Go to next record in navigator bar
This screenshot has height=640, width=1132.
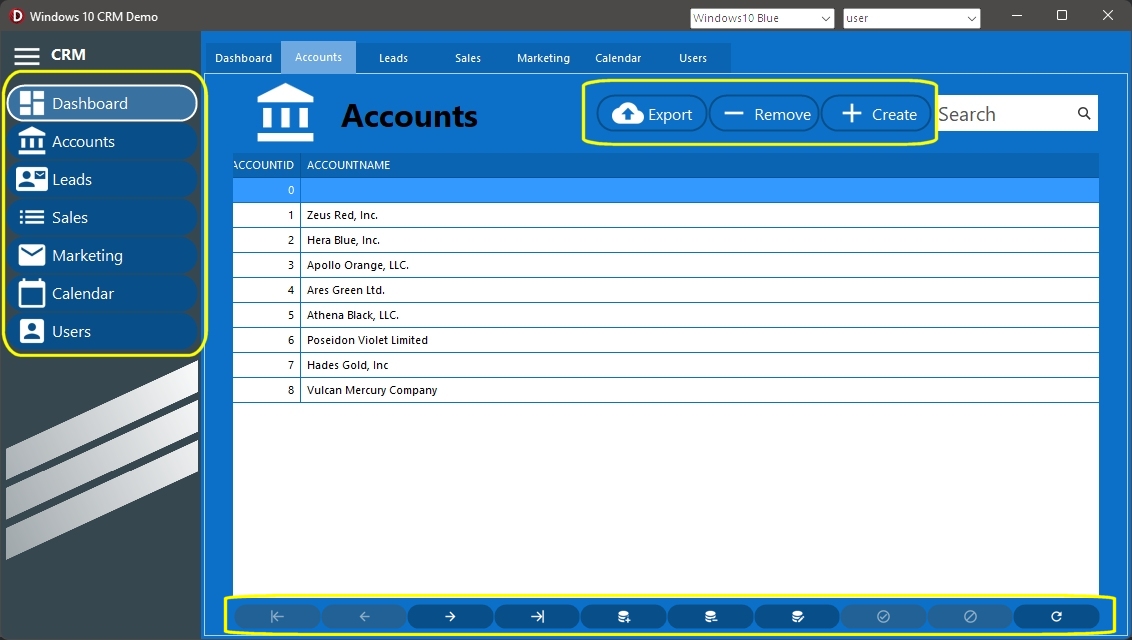(450, 617)
